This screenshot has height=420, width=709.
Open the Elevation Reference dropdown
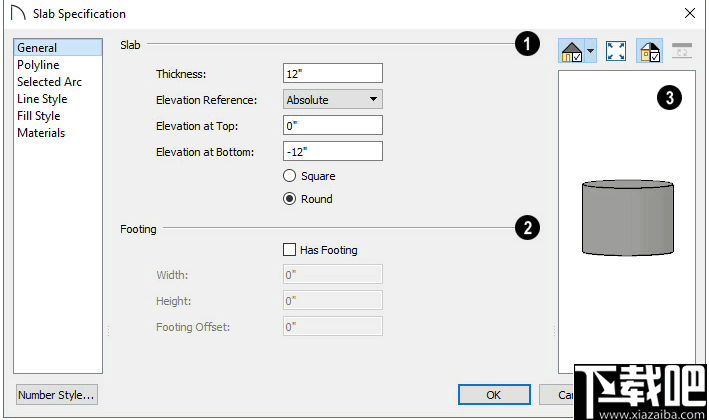point(333,100)
